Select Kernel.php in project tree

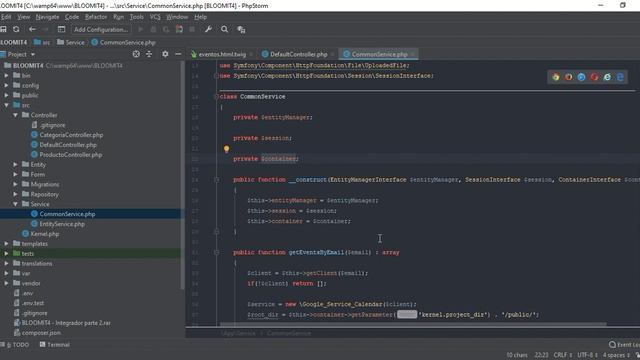[44, 234]
